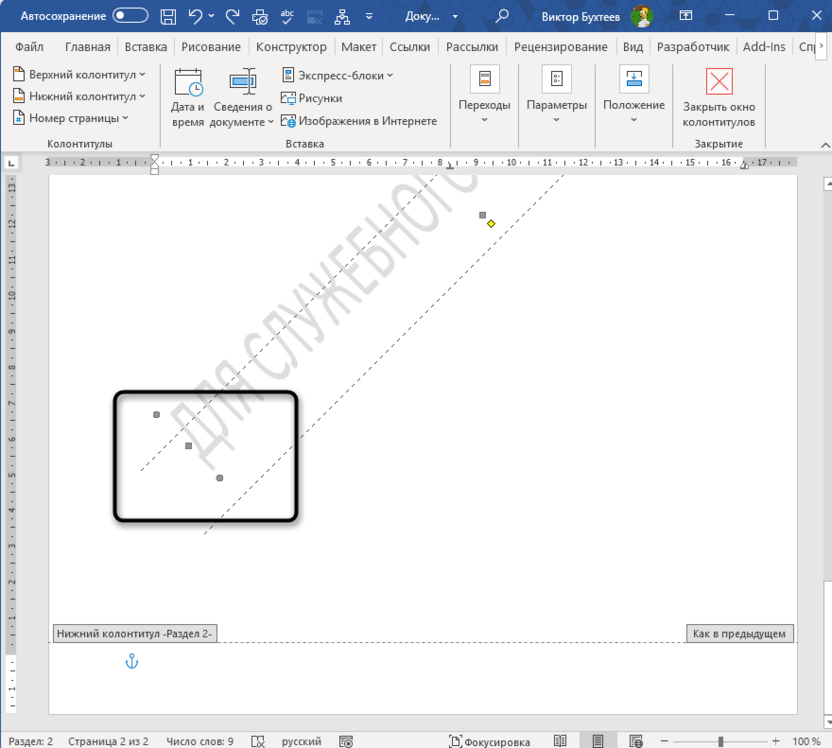Open the Положение group dropdown
832x748 pixels.
tap(634, 95)
